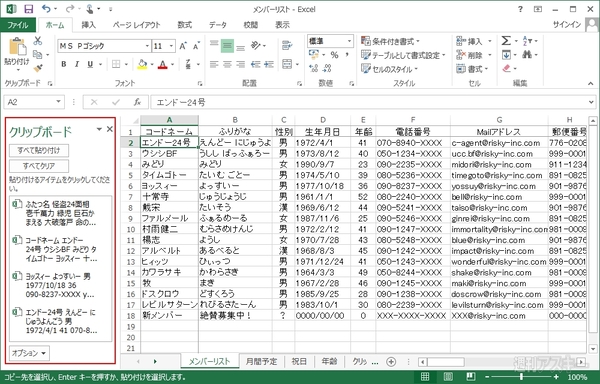This screenshot has height=384, width=600.
Task: Toggle underline formatting
Action: (x=90, y=64)
